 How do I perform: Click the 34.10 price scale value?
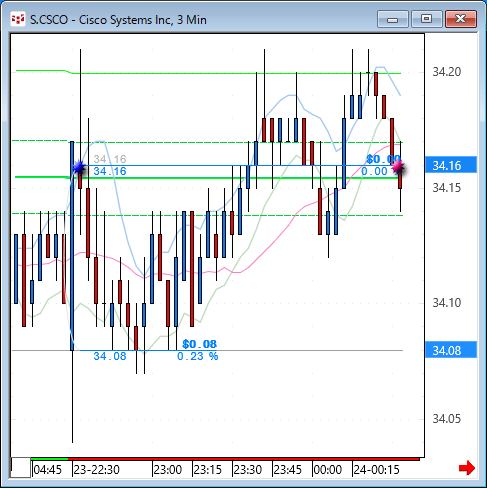(447, 303)
